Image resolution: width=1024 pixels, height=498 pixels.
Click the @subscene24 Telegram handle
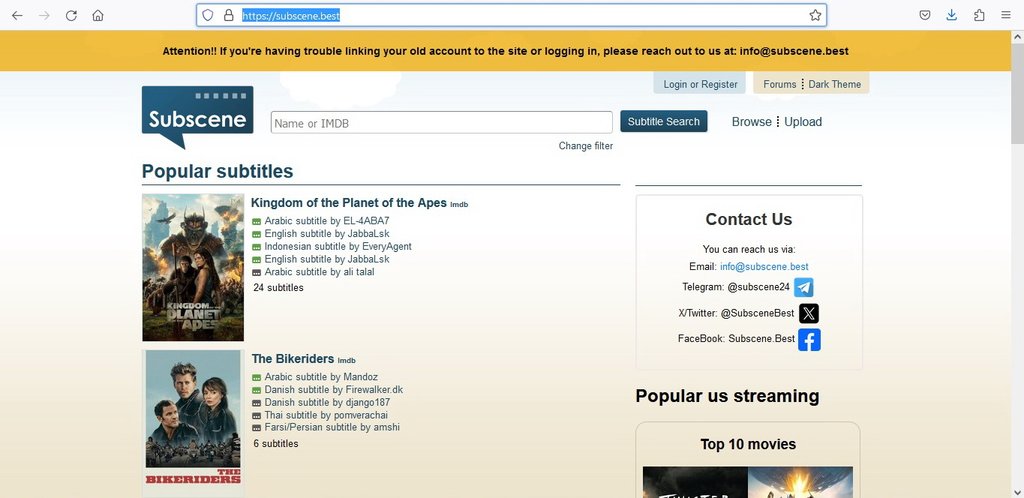coord(759,287)
